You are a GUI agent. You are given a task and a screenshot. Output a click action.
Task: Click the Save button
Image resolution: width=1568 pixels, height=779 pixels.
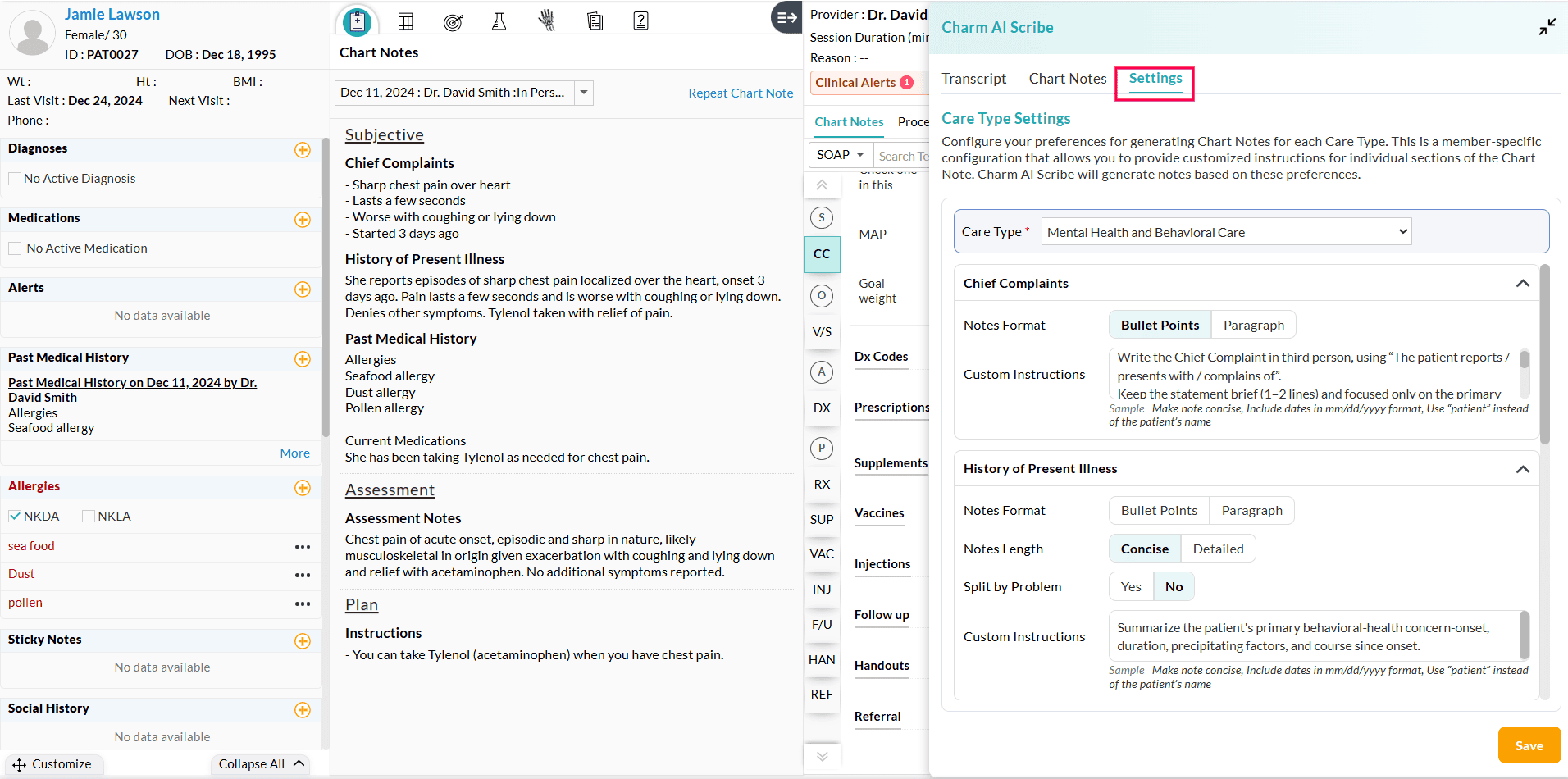point(1529,745)
